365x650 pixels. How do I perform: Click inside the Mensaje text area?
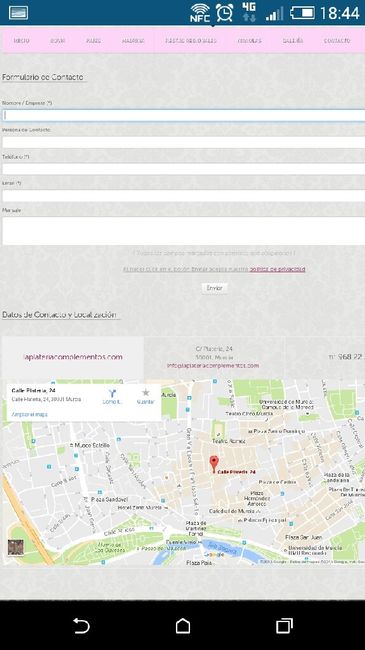click(183, 230)
